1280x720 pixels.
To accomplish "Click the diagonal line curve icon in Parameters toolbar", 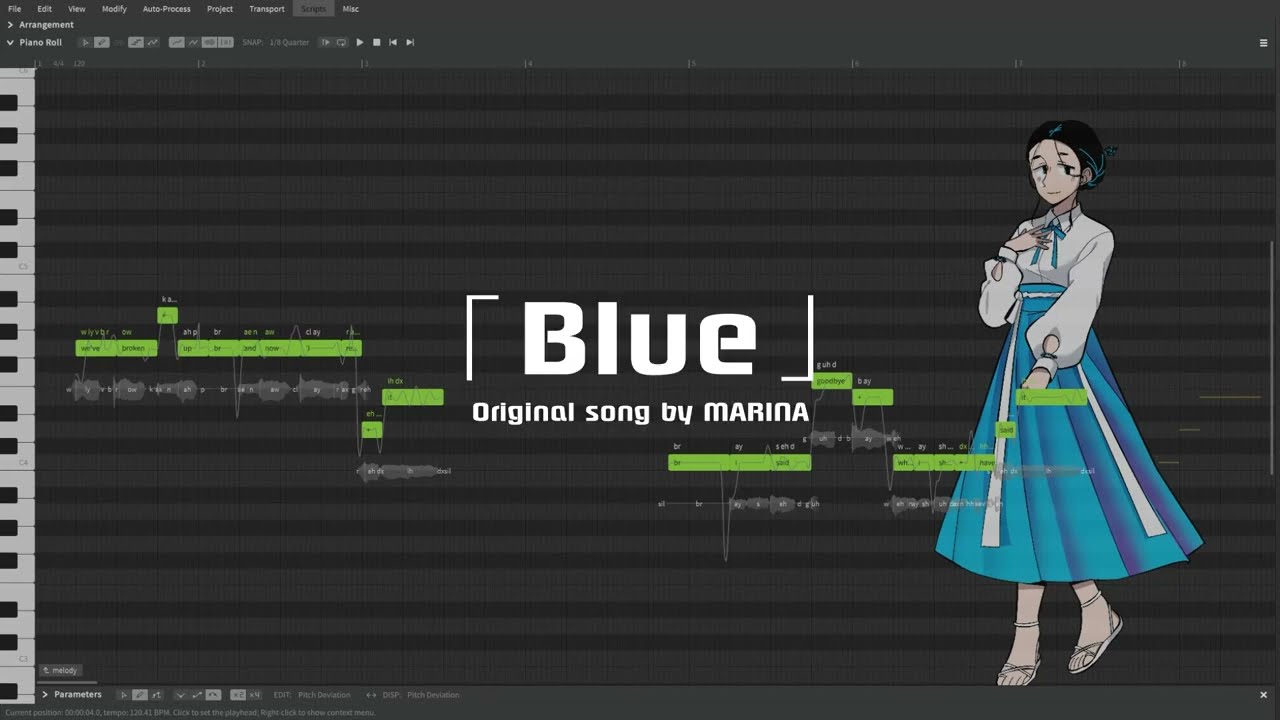I will 197,694.
